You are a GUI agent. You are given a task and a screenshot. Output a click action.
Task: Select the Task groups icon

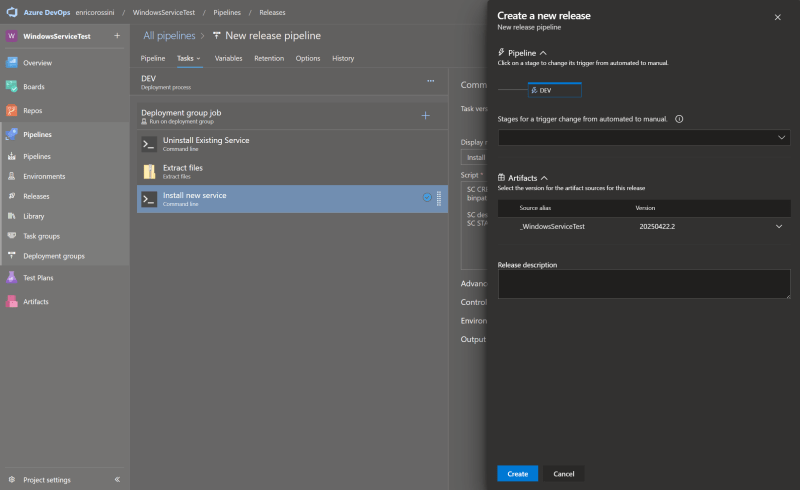12,236
